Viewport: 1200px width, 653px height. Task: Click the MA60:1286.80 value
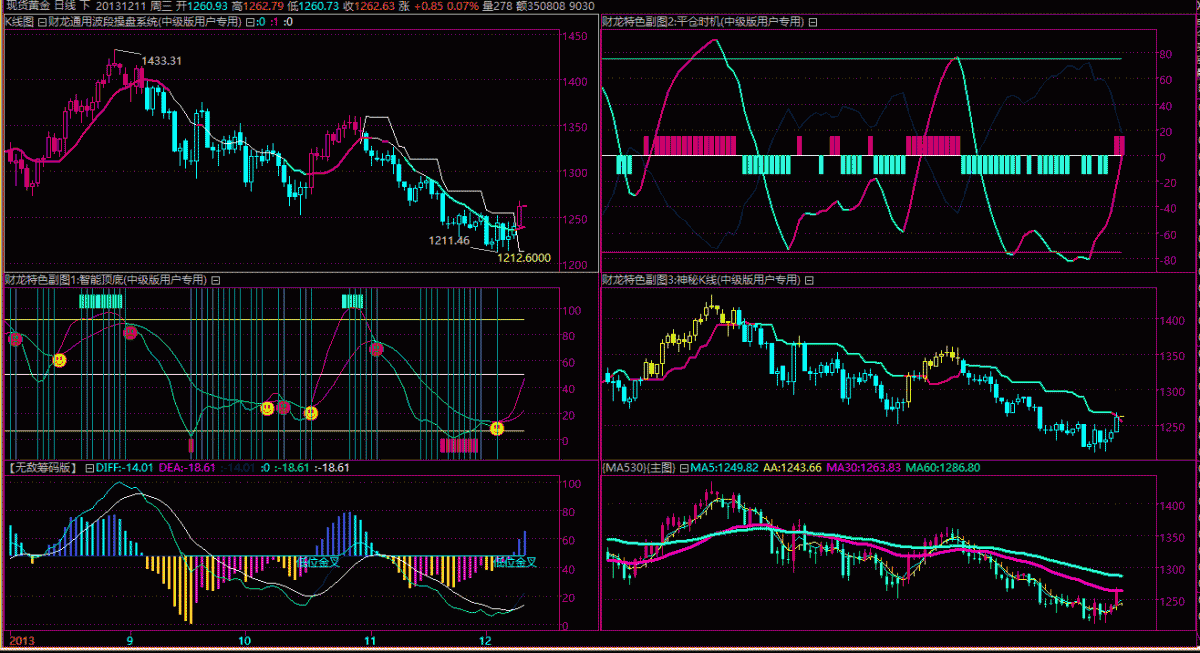click(943, 467)
